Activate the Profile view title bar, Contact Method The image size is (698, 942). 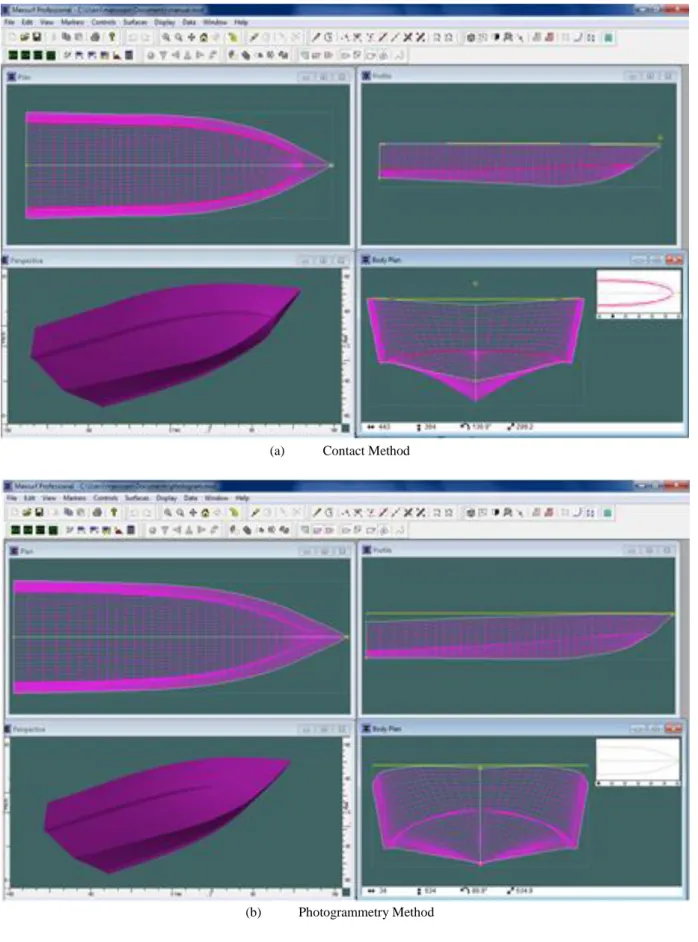pyautogui.click(x=519, y=76)
